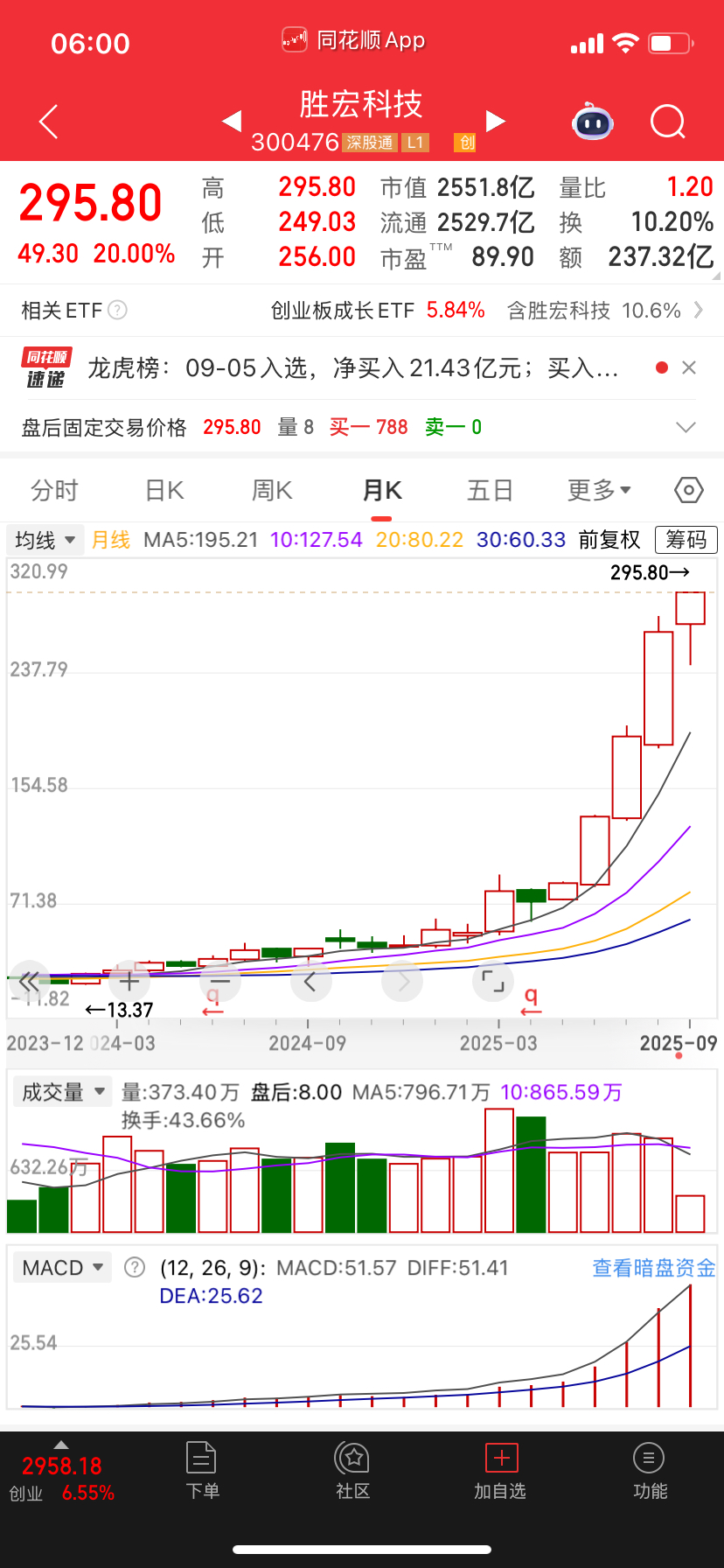Tap the red dot on news banner

pos(662,367)
